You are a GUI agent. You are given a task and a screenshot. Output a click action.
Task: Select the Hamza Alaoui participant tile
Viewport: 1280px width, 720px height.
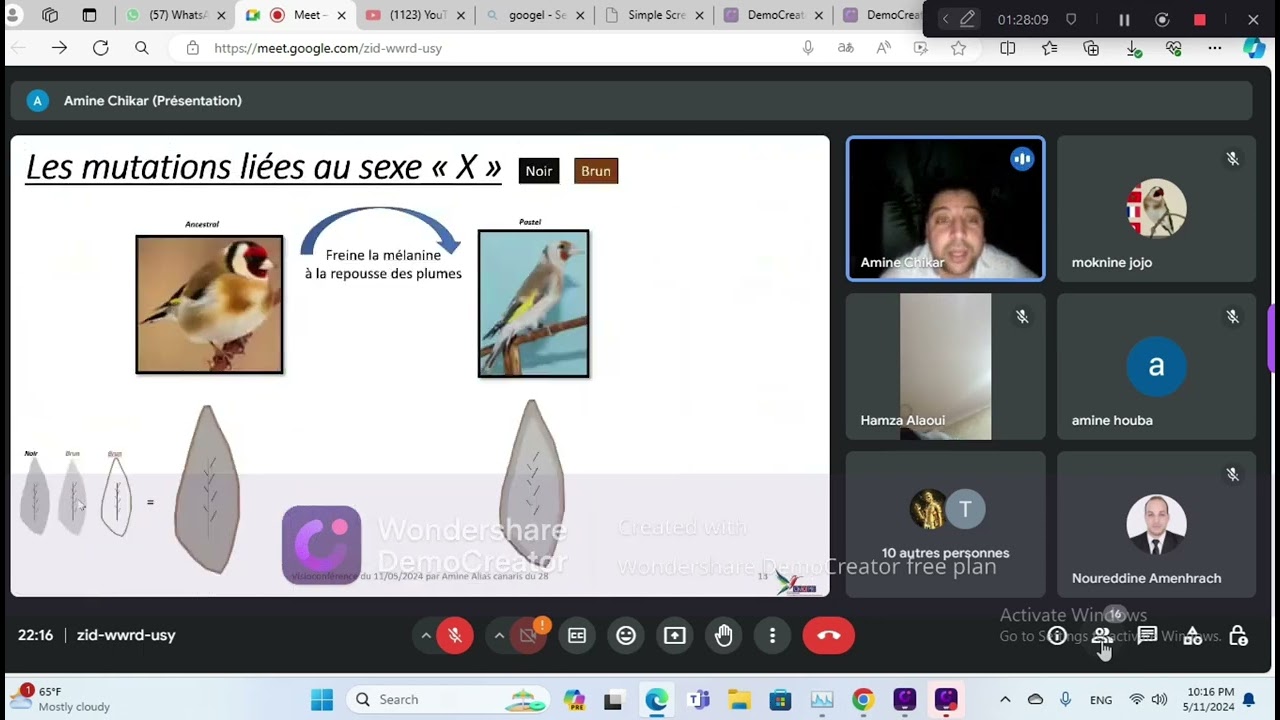945,366
